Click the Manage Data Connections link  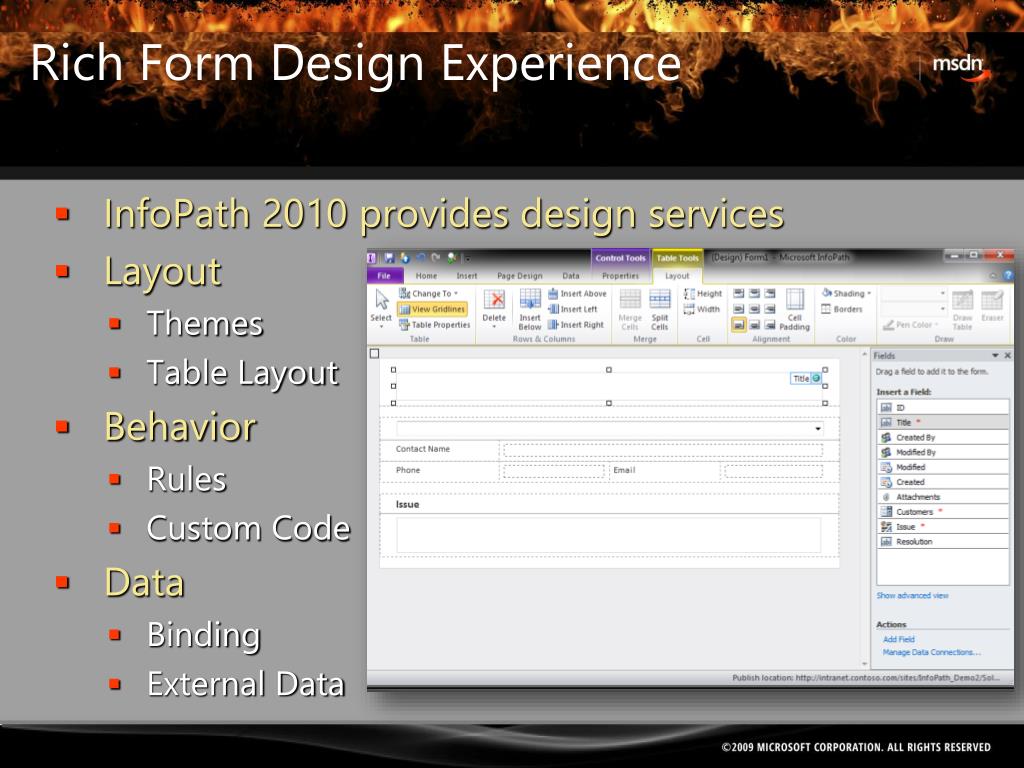coord(931,652)
